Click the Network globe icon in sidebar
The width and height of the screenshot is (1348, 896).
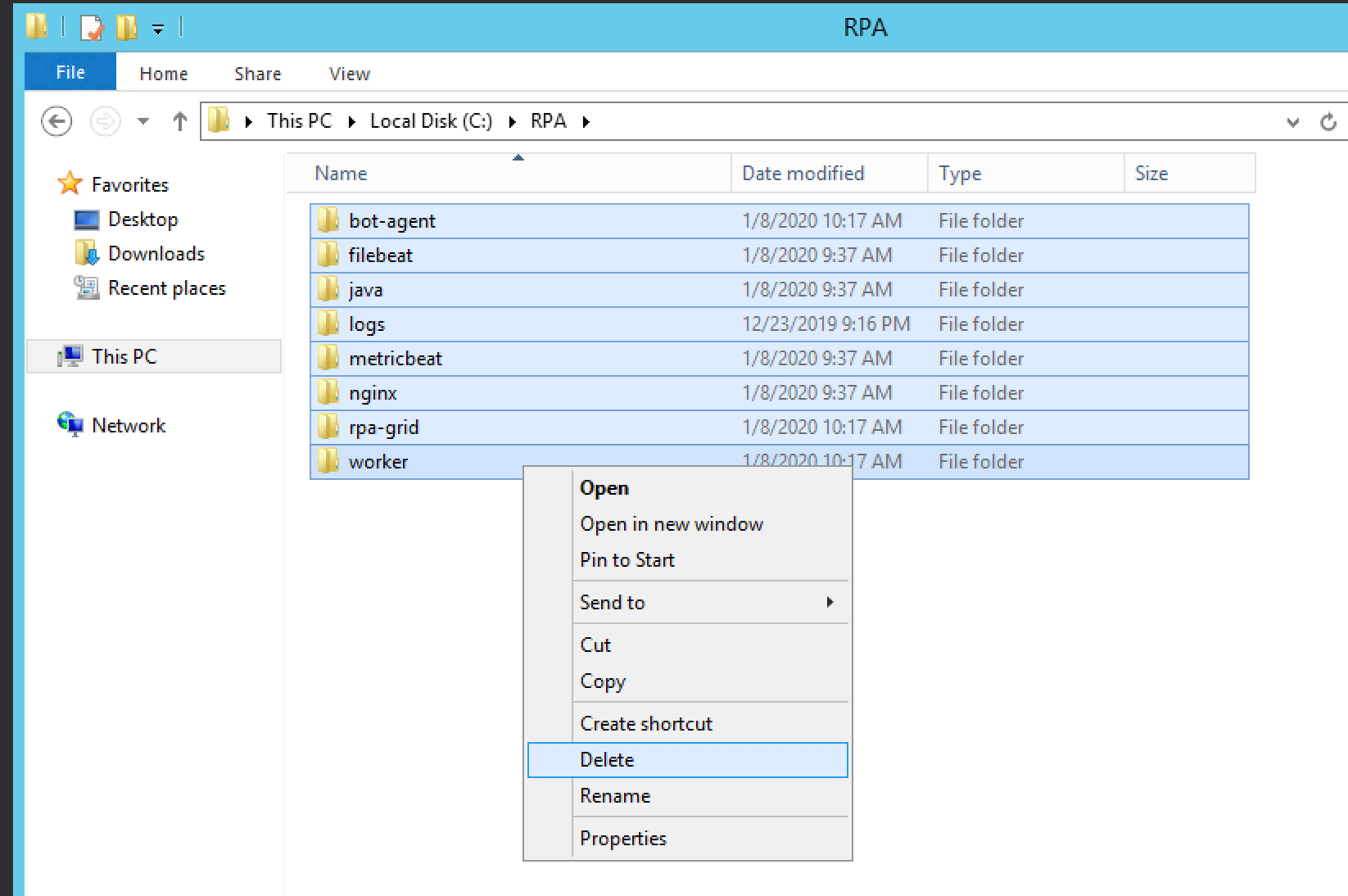coord(70,424)
